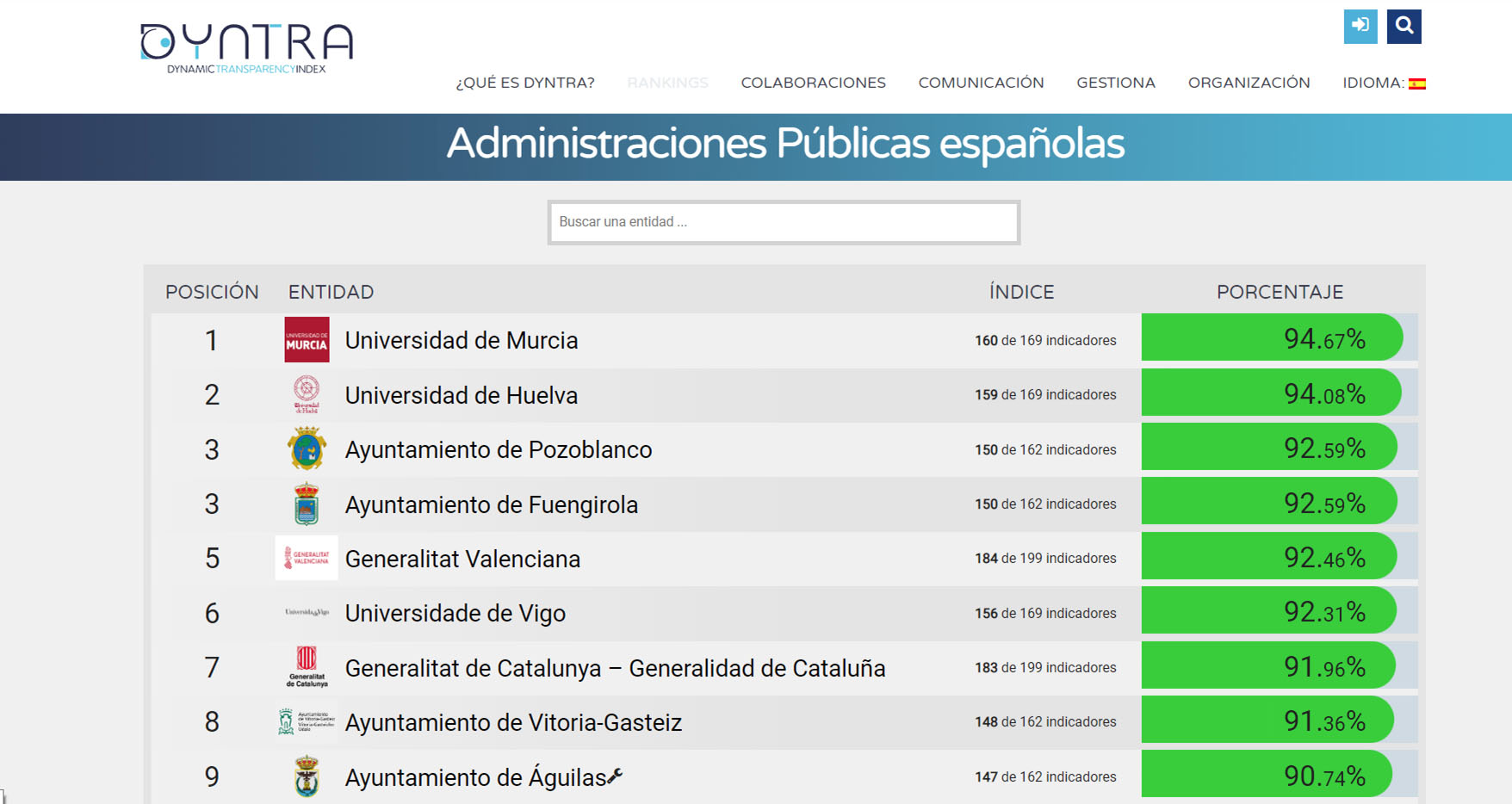The width and height of the screenshot is (1512, 804).
Task: Click the PORCENTAJE column header
Action: [x=1280, y=292]
